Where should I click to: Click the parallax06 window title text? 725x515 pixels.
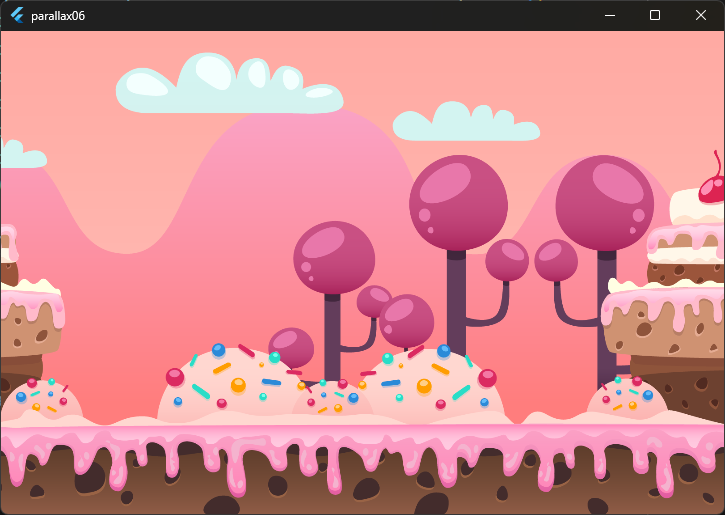(58, 16)
